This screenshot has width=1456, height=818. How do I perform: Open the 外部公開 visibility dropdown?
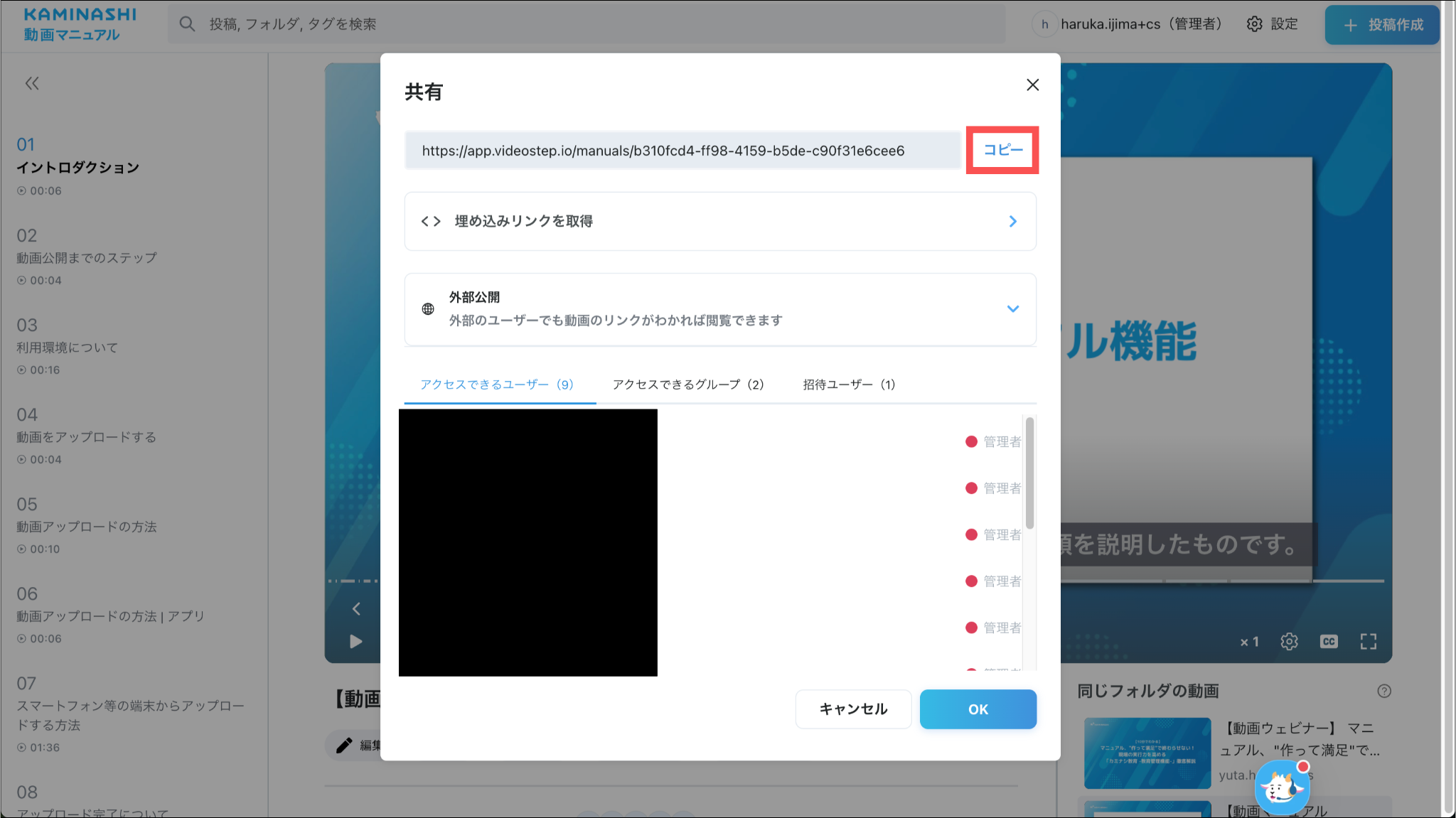click(x=1012, y=308)
